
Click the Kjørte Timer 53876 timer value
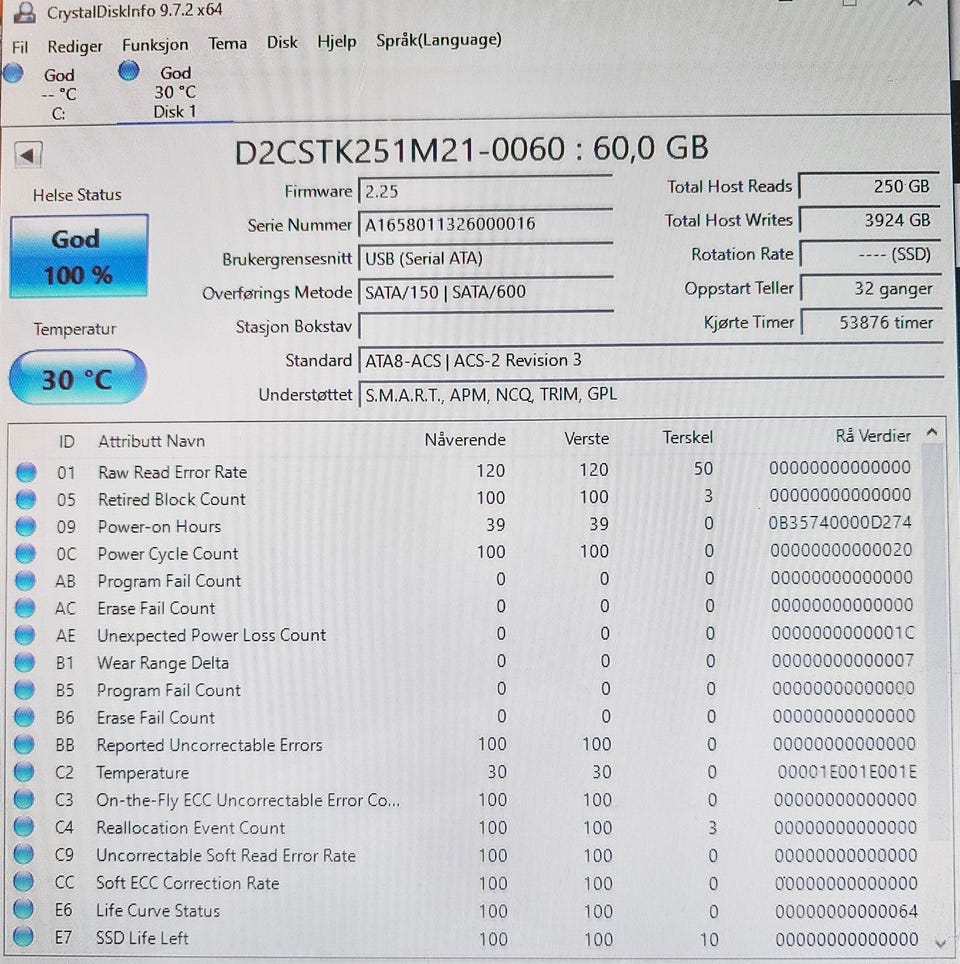pos(871,322)
